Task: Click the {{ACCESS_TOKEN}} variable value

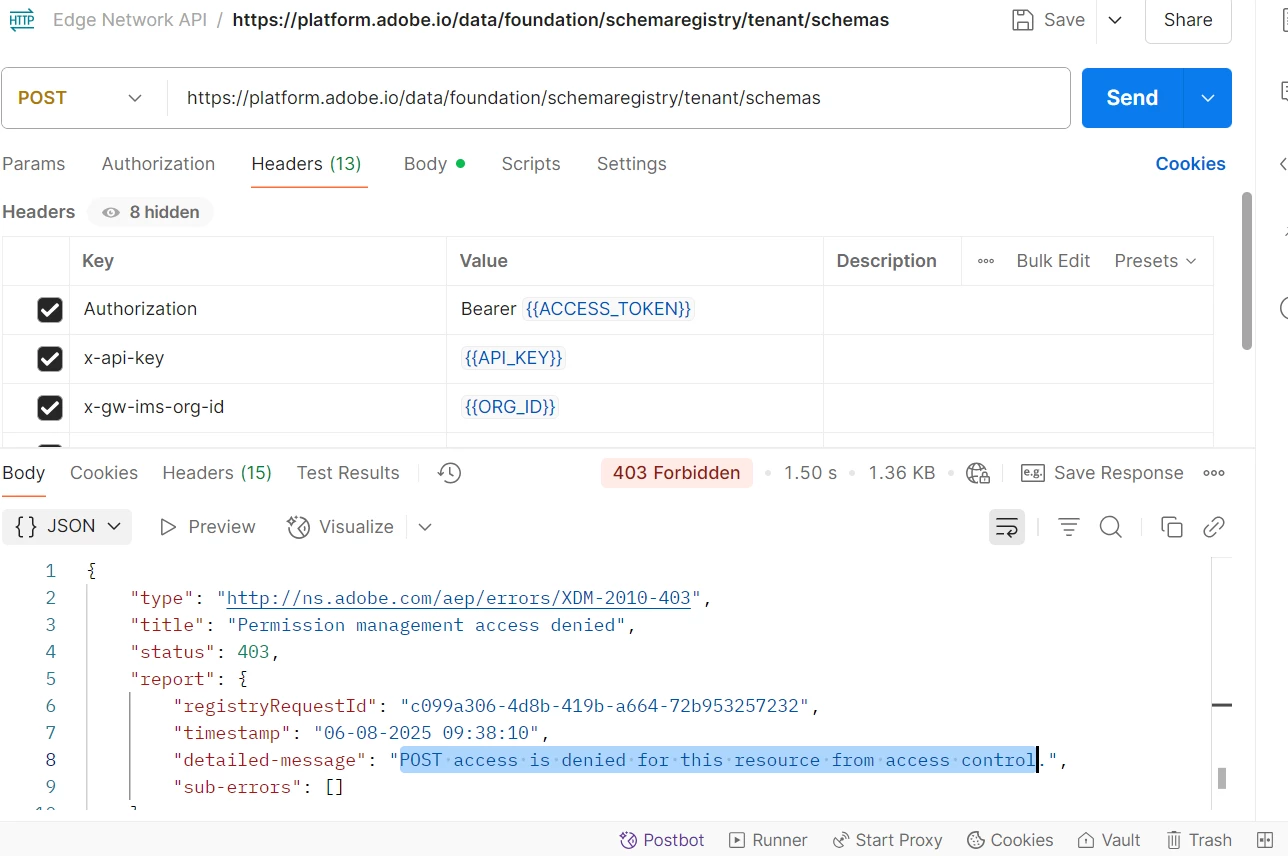Action: tap(608, 309)
